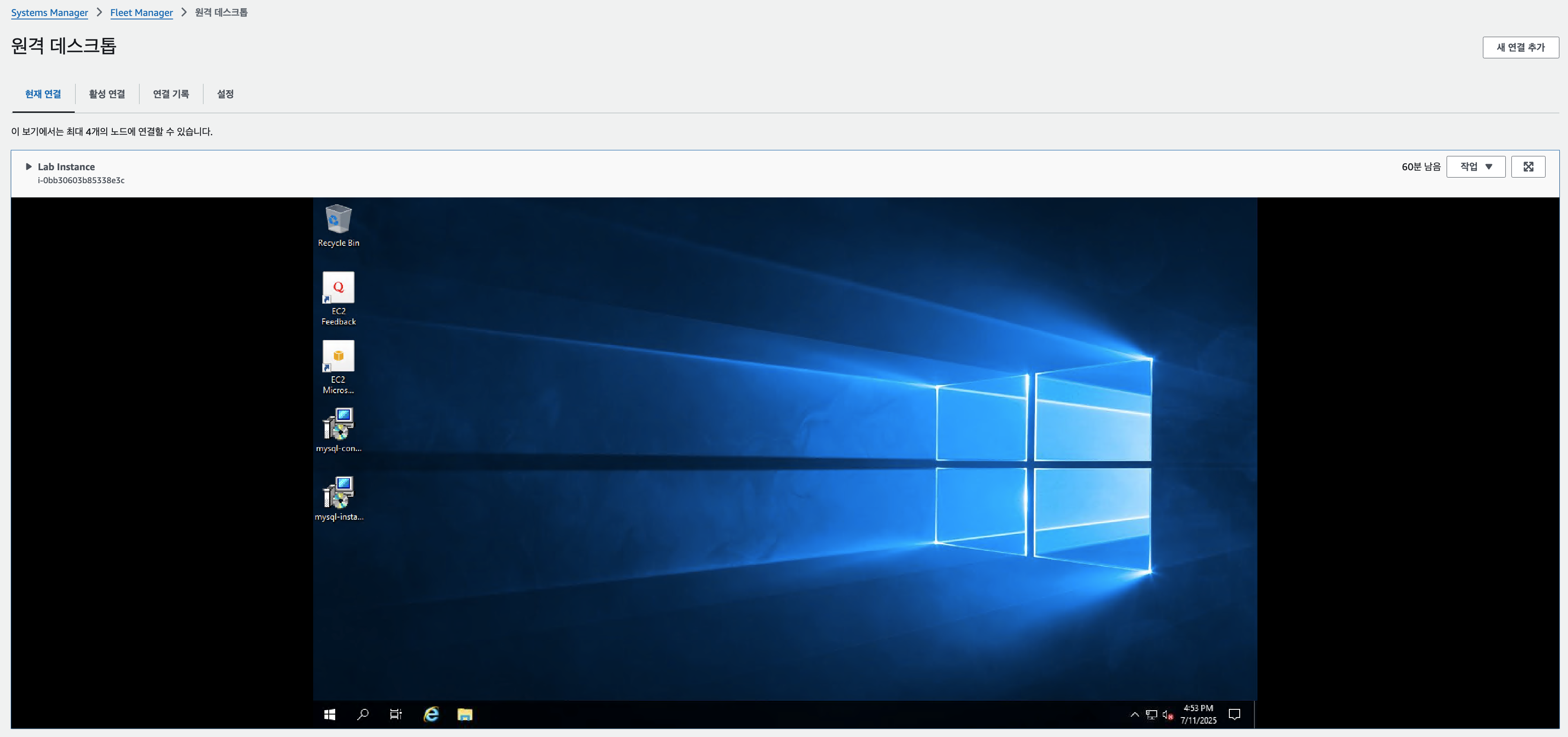Click the instance ID i-0bb30603b85338e3c
Image resolution: width=1568 pixels, height=737 pixels.
coord(81,181)
